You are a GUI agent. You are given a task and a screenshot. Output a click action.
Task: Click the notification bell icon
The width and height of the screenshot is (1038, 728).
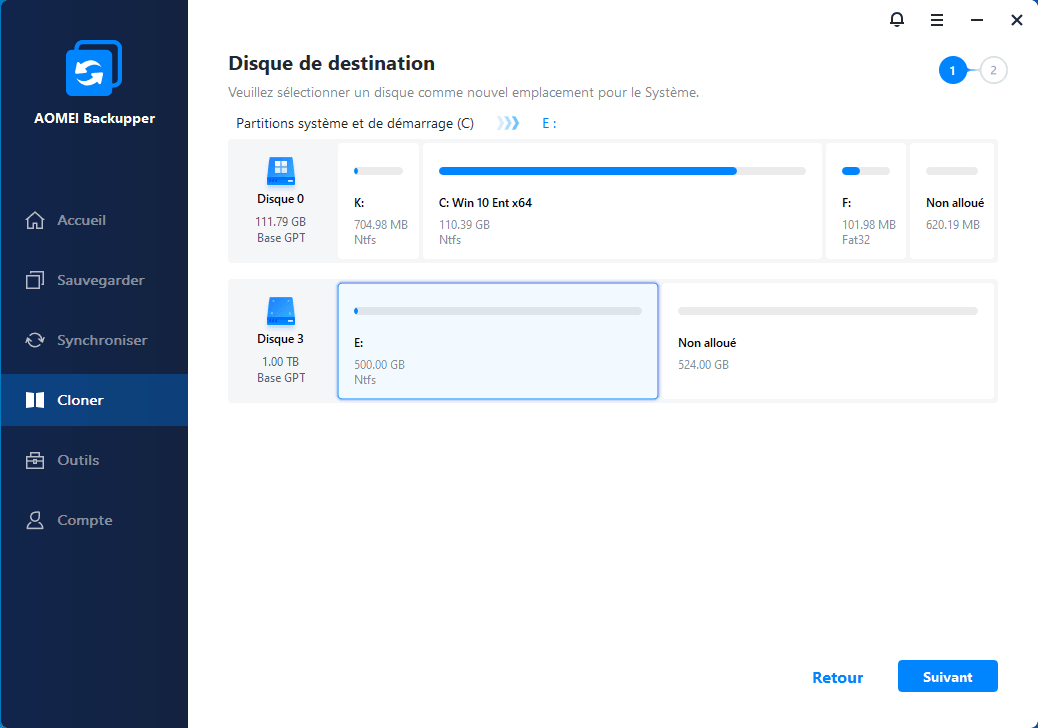(896, 20)
